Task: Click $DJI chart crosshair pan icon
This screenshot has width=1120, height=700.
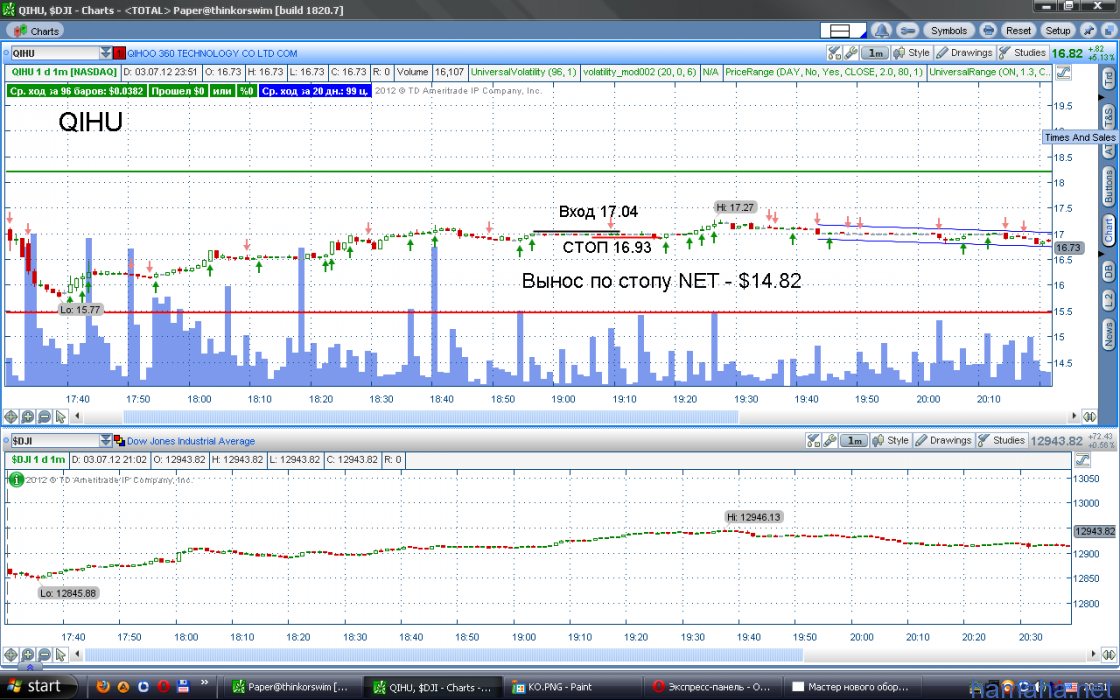Action: (x=11, y=654)
